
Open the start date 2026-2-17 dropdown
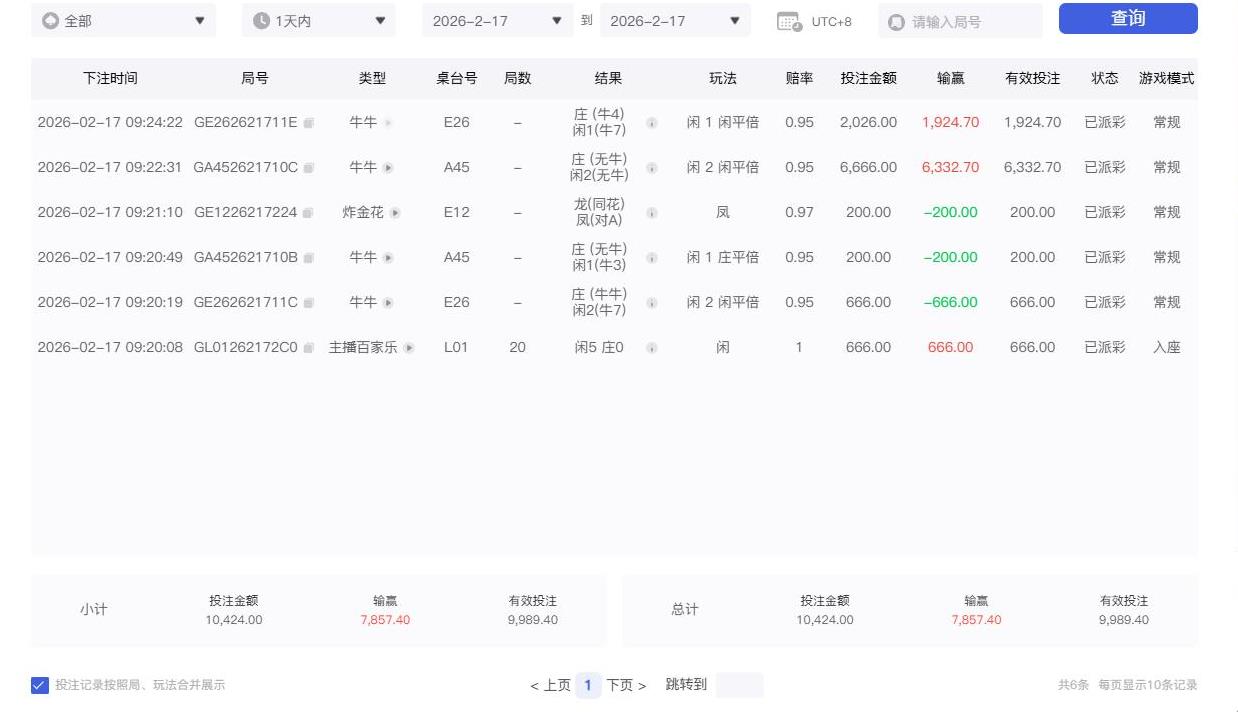pyautogui.click(x=557, y=20)
